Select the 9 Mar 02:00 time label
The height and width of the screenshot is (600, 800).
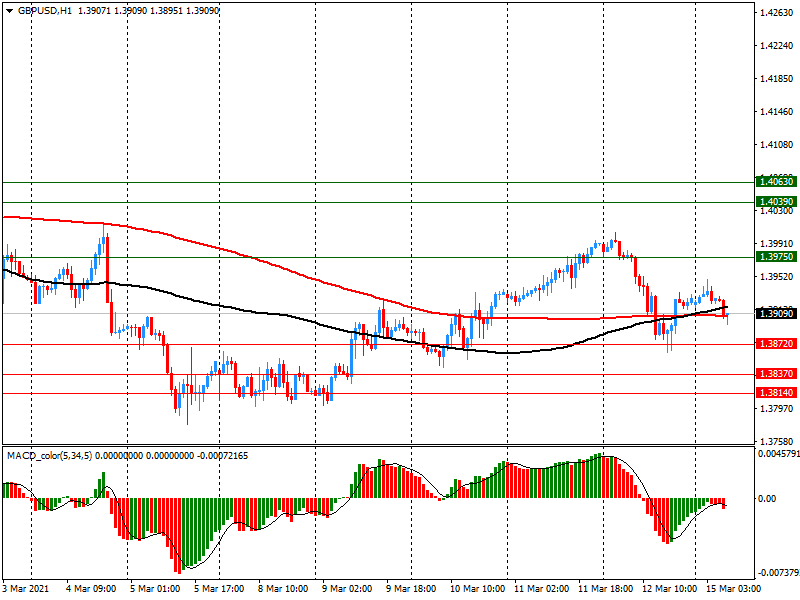[x=347, y=589]
